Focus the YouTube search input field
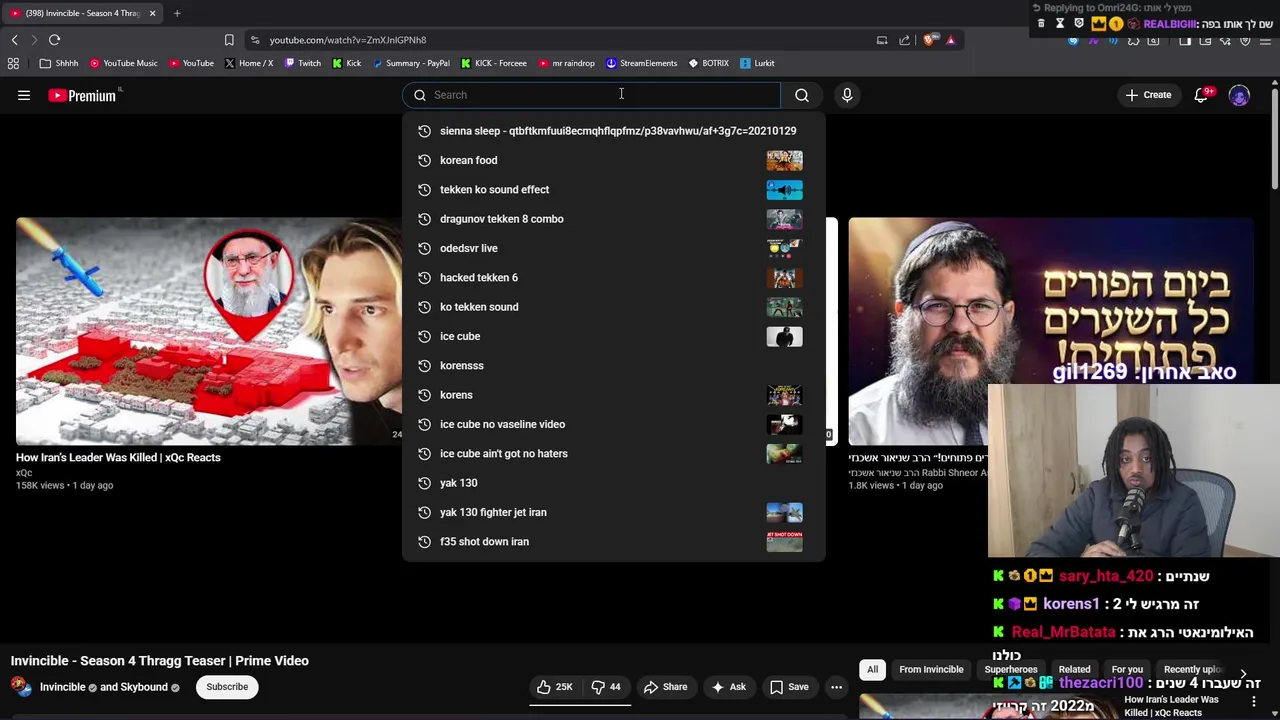Viewport: 1280px width, 720px height. click(x=592, y=95)
